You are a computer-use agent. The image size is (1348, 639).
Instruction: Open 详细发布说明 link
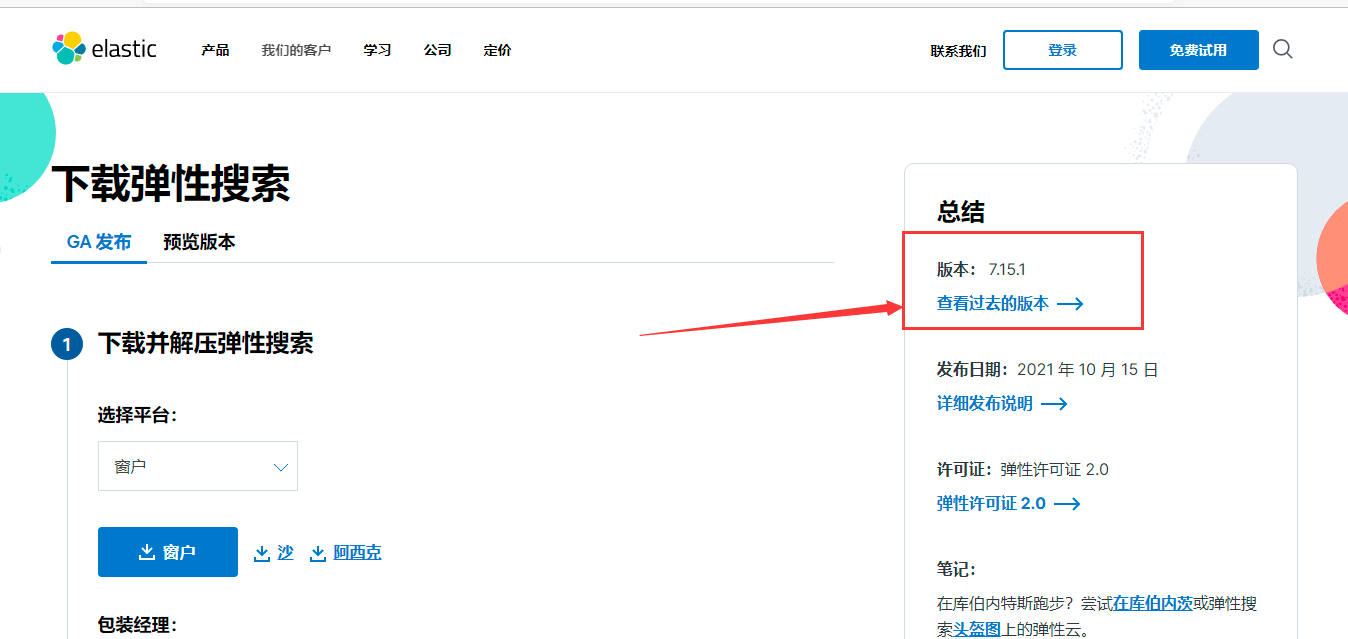click(x=985, y=404)
